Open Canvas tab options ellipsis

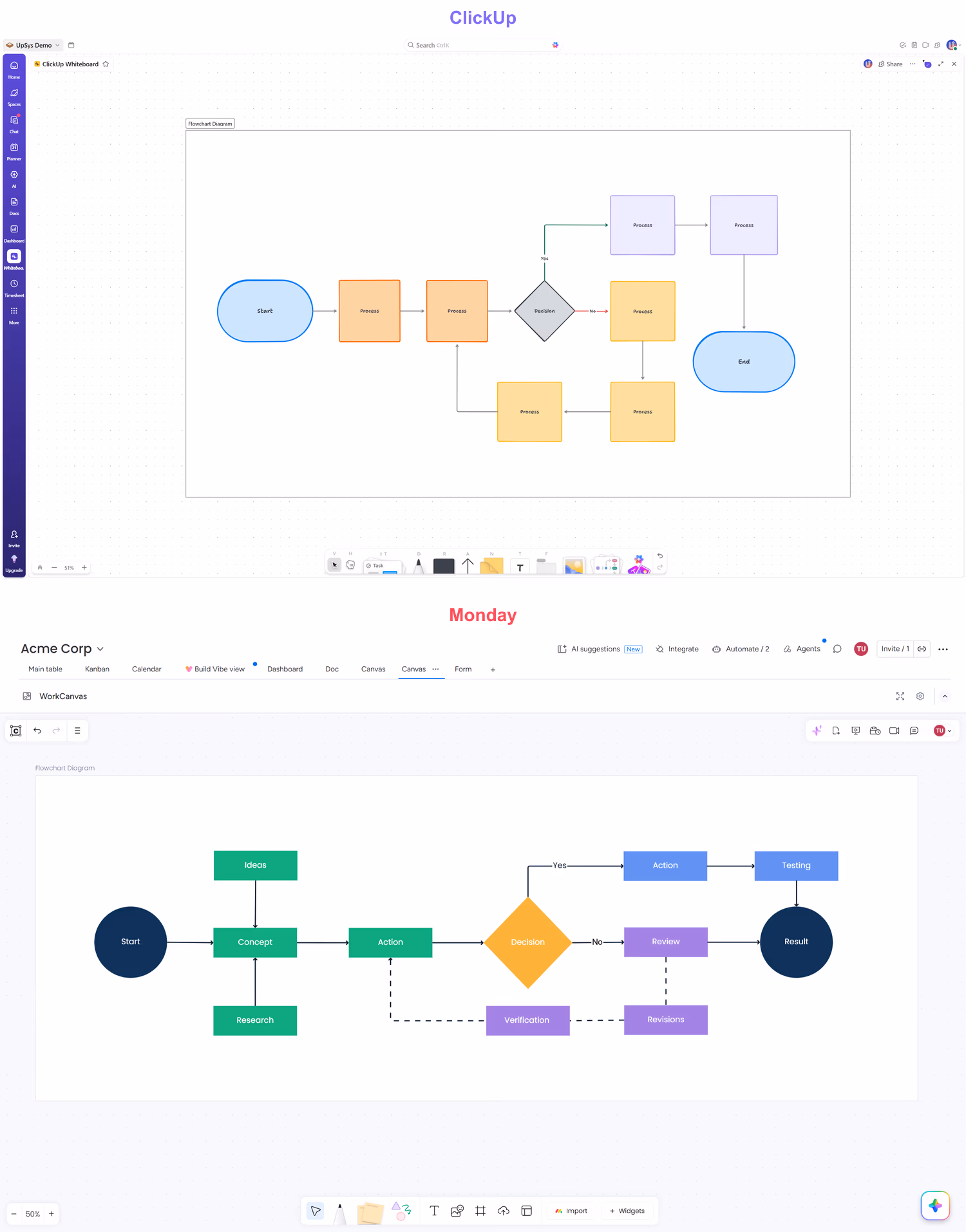(435, 669)
